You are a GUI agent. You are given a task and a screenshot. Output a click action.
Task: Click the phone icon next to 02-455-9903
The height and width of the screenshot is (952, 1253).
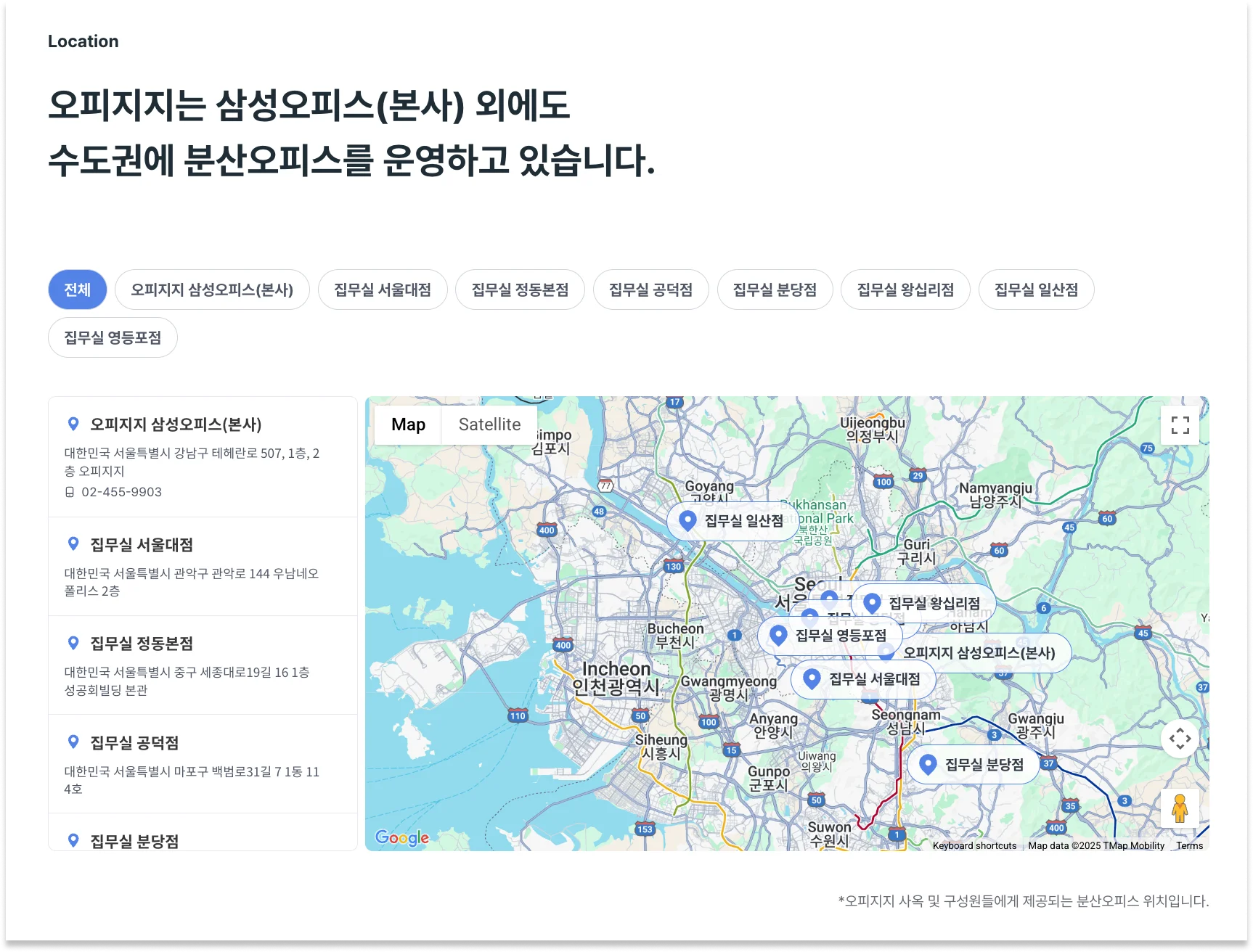point(72,492)
